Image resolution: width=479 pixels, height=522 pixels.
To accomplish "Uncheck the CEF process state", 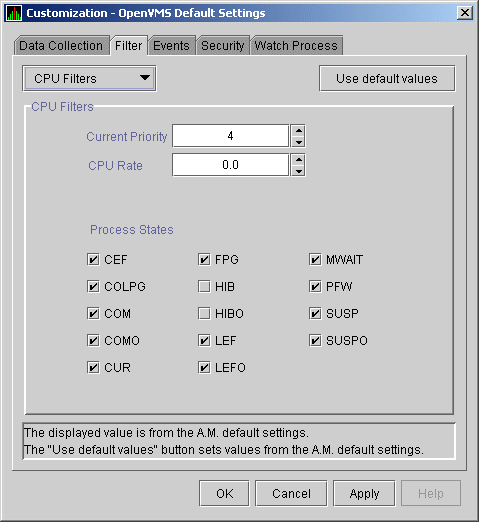I will click(93, 259).
